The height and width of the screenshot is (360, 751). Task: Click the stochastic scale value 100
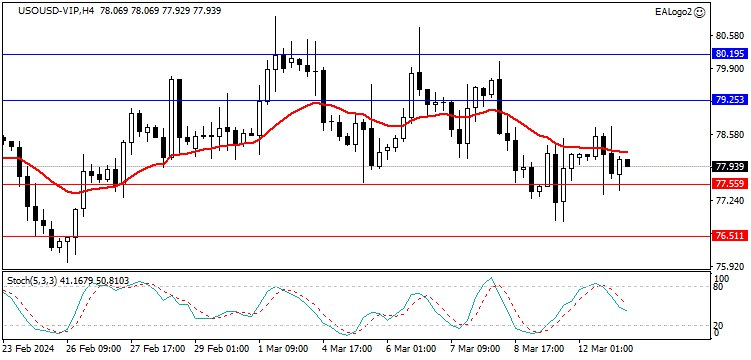click(721, 279)
